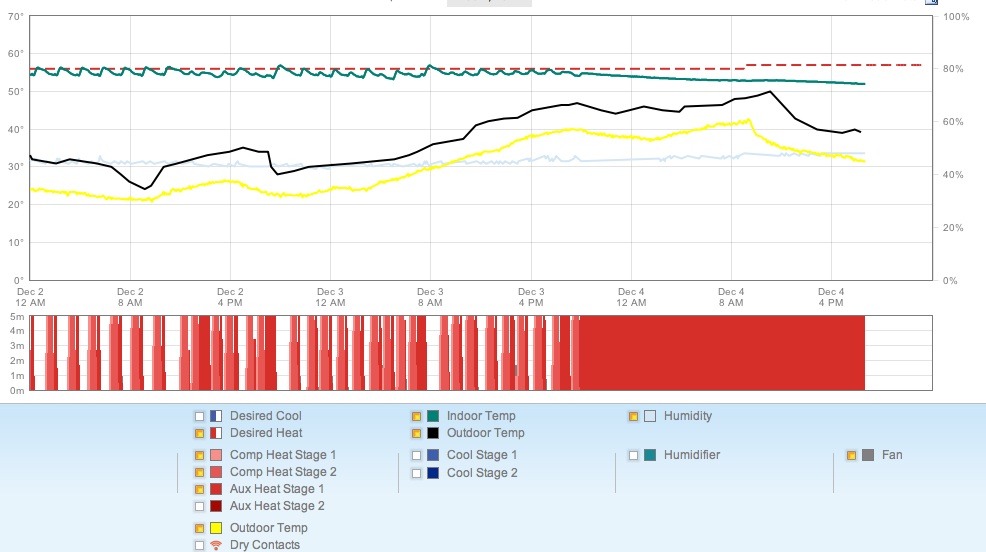Click the dark red Aux Heat Stage 2 swatch
This screenshot has width=986, height=552.
pyautogui.click(x=216, y=506)
